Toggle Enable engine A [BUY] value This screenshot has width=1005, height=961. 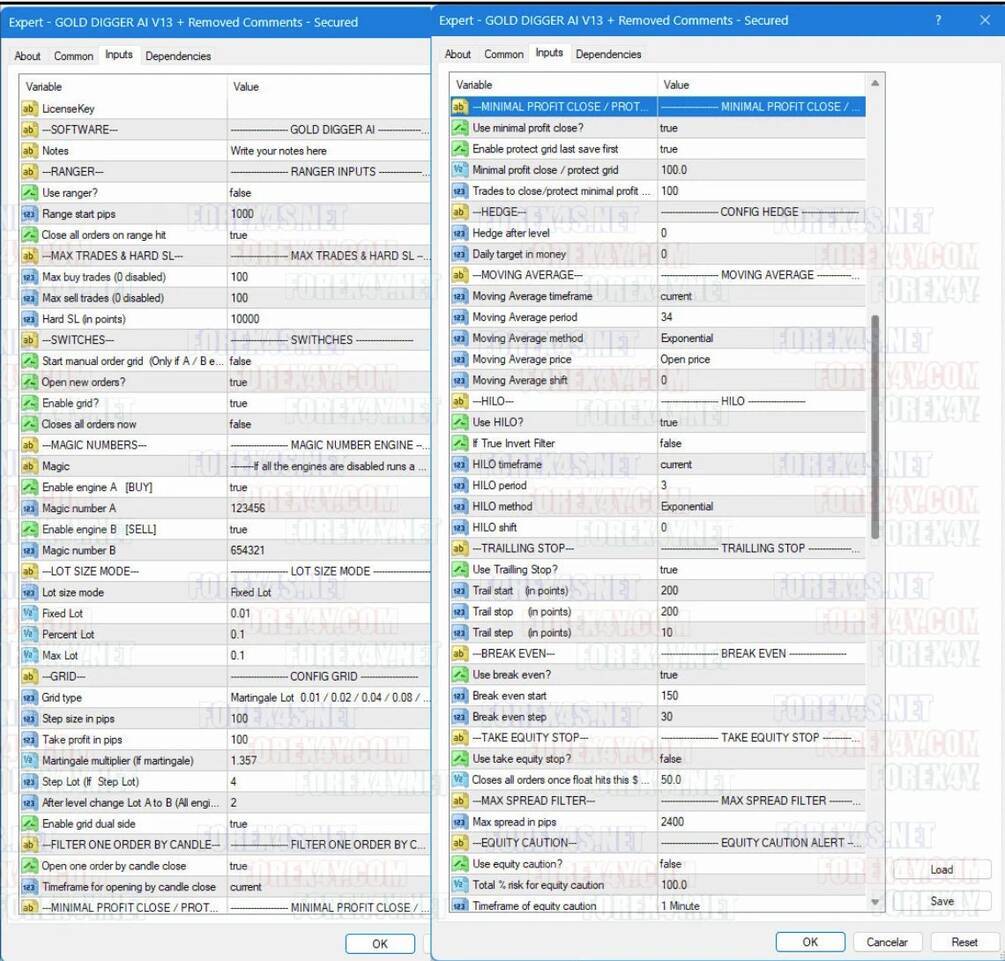[328, 487]
